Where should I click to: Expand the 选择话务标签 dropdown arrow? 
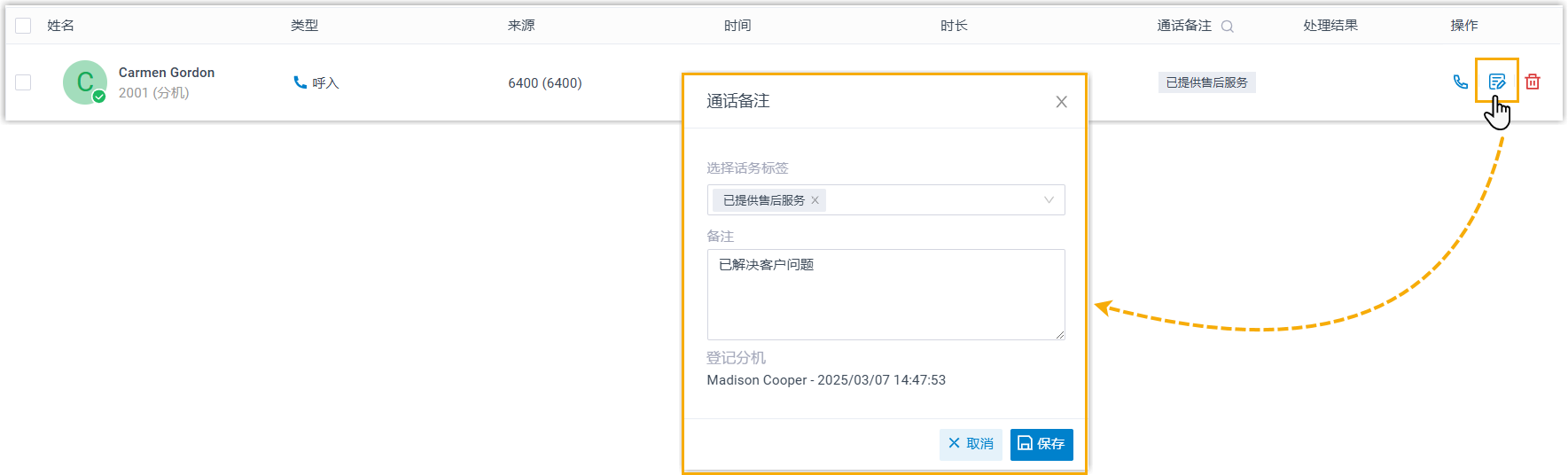pyautogui.click(x=1049, y=200)
